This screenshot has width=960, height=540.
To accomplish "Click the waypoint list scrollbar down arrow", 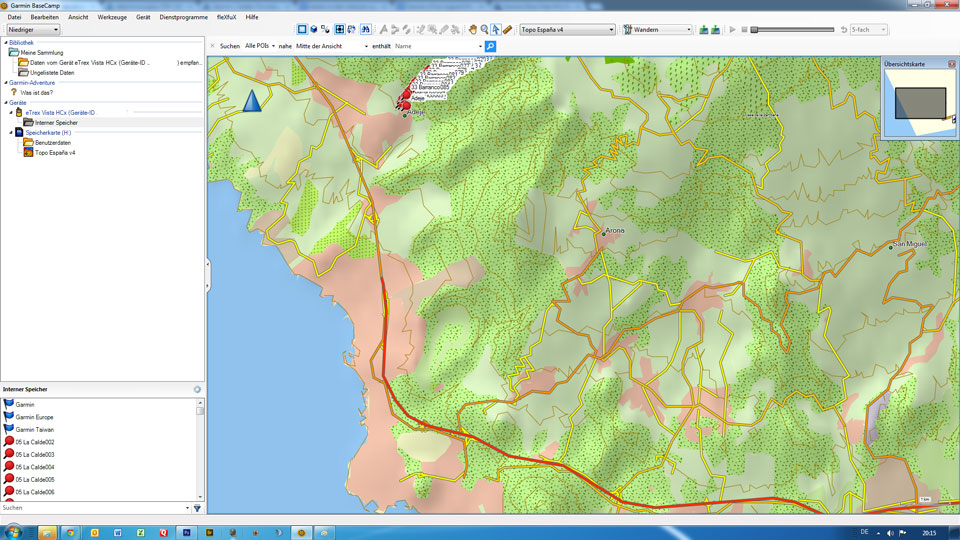I will [x=200, y=497].
